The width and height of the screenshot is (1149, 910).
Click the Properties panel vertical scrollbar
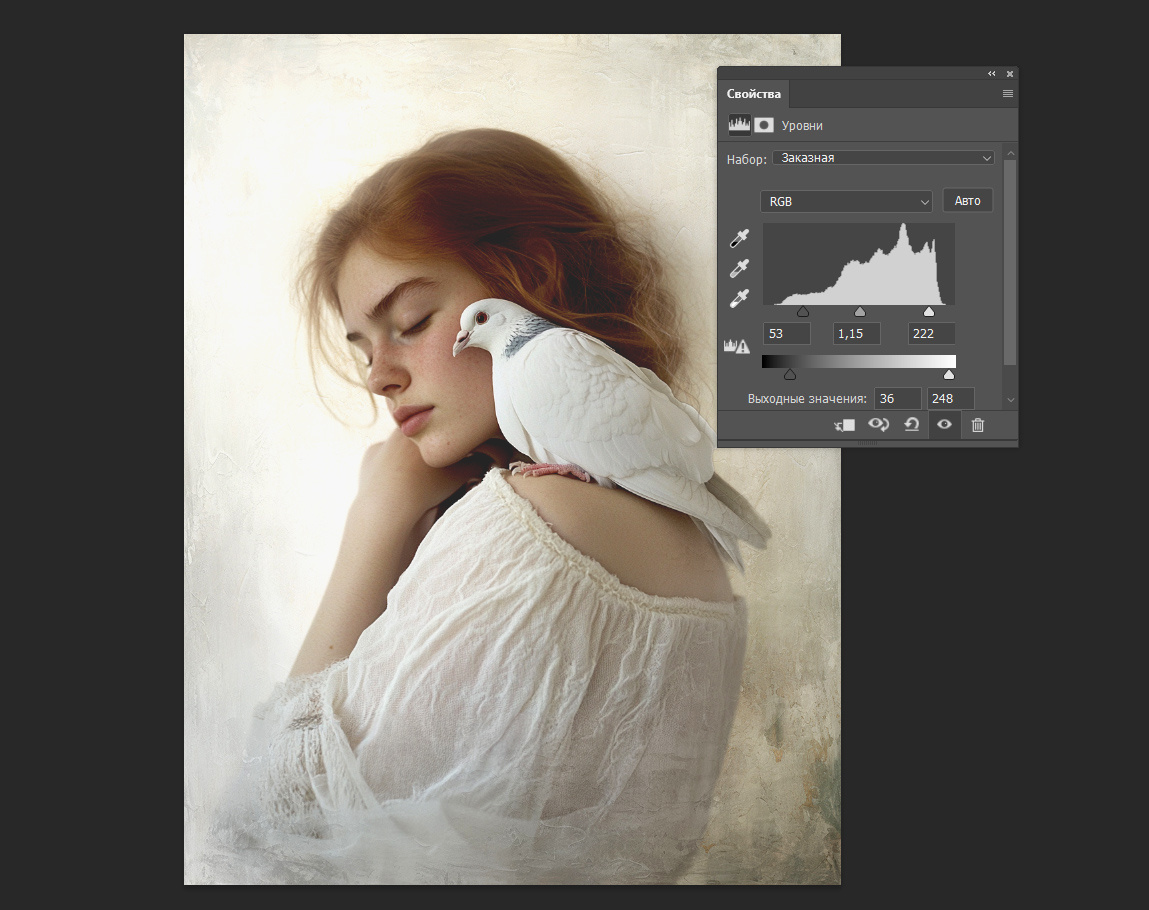pos(1011,262)
